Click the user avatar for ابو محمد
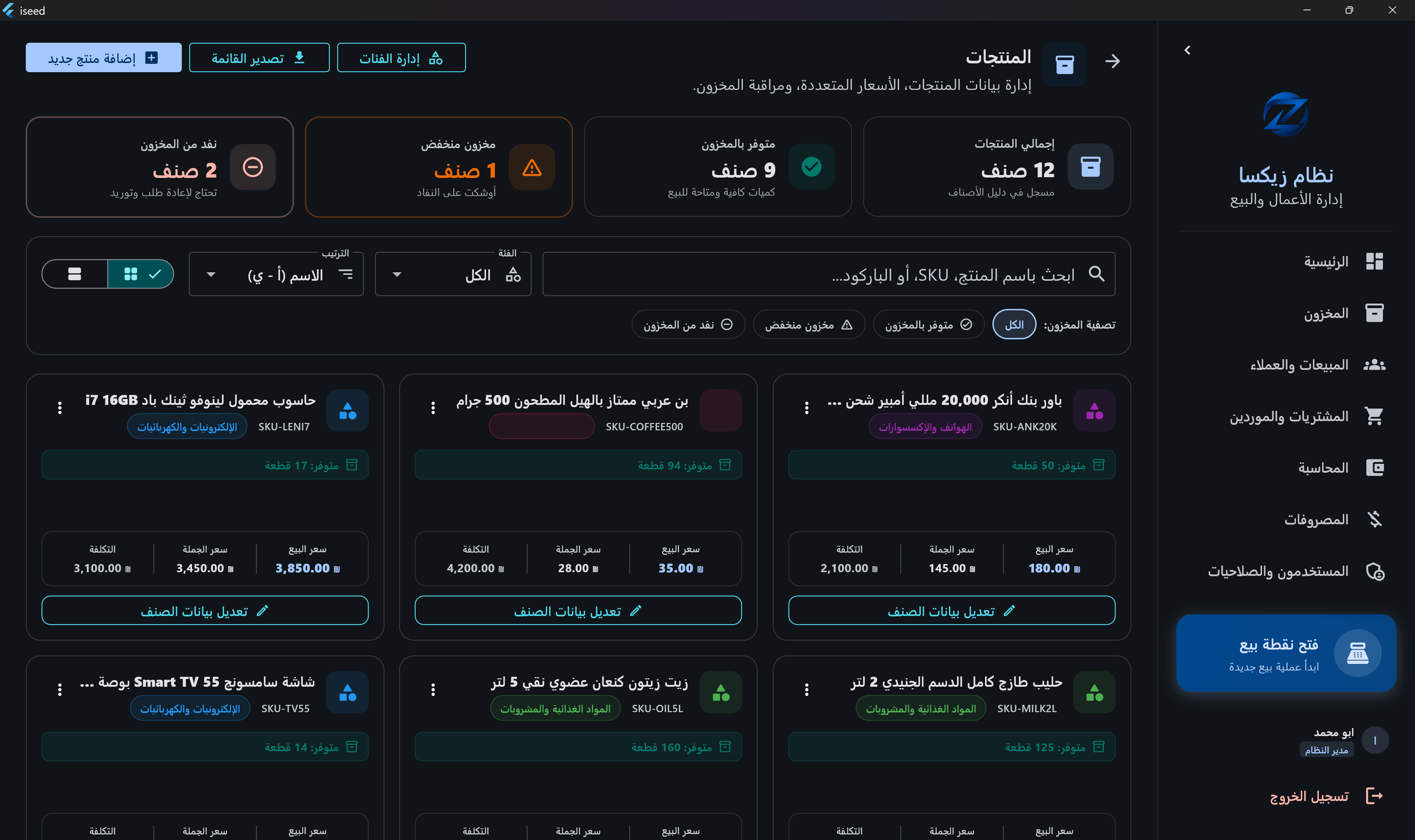This screenshot has height=840, width=1415. (x=1375, y=741)
